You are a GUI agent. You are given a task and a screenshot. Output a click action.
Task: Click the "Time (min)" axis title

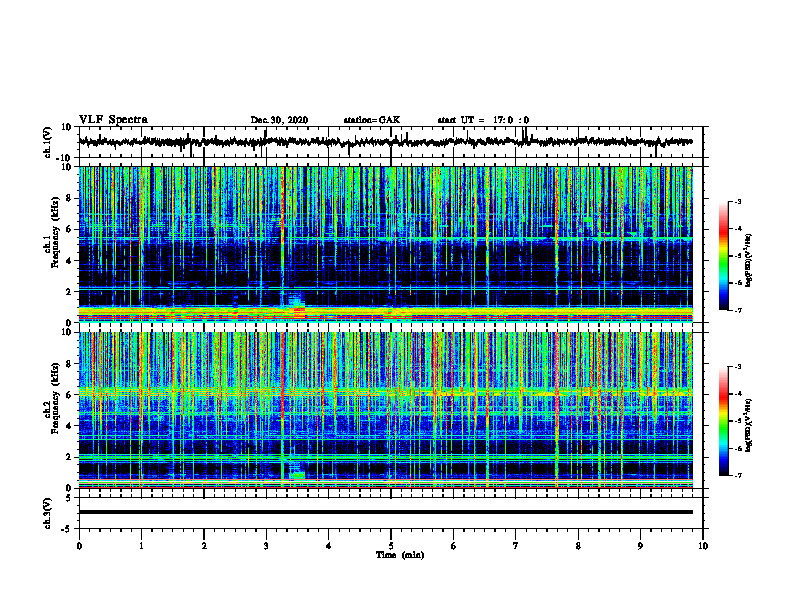click(400, 555)
